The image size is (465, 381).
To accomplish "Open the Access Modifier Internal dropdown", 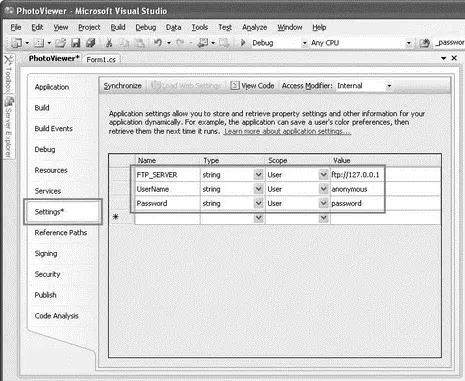I will click(389, 86).
